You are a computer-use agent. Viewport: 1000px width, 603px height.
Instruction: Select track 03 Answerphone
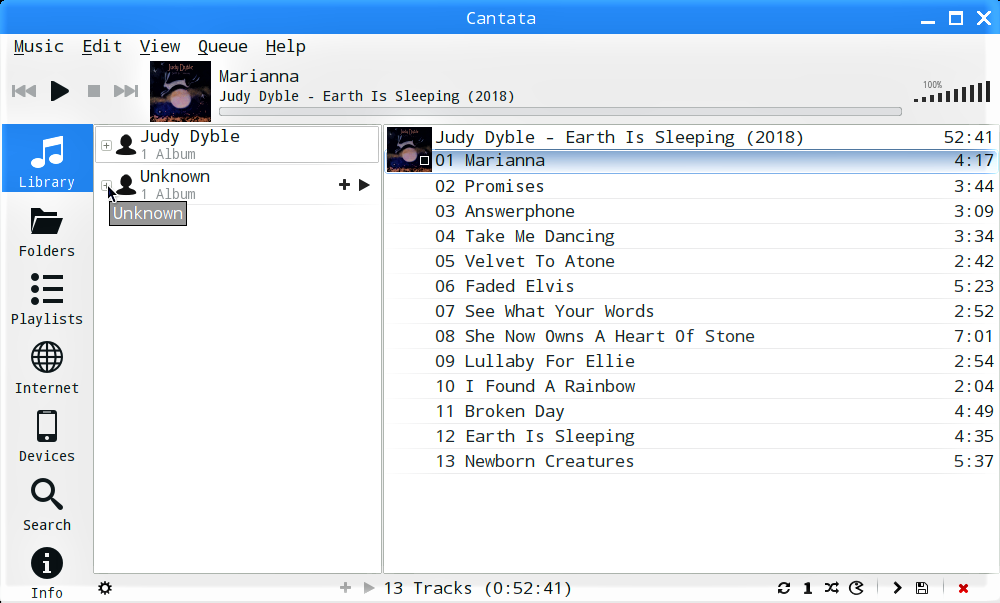(x=691, y=211)
